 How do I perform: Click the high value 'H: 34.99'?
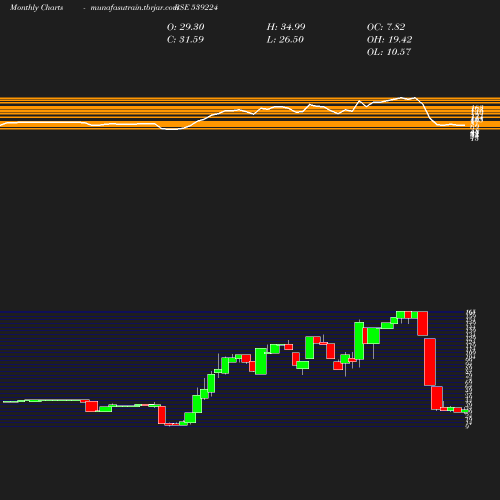pyautogui.click(x=286, y=27)
